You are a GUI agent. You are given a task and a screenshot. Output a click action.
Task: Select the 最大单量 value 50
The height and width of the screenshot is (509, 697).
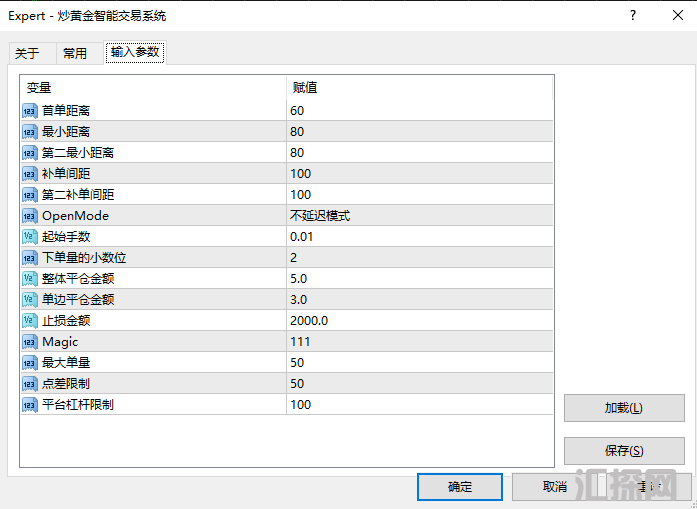click(x=420, y=363)
